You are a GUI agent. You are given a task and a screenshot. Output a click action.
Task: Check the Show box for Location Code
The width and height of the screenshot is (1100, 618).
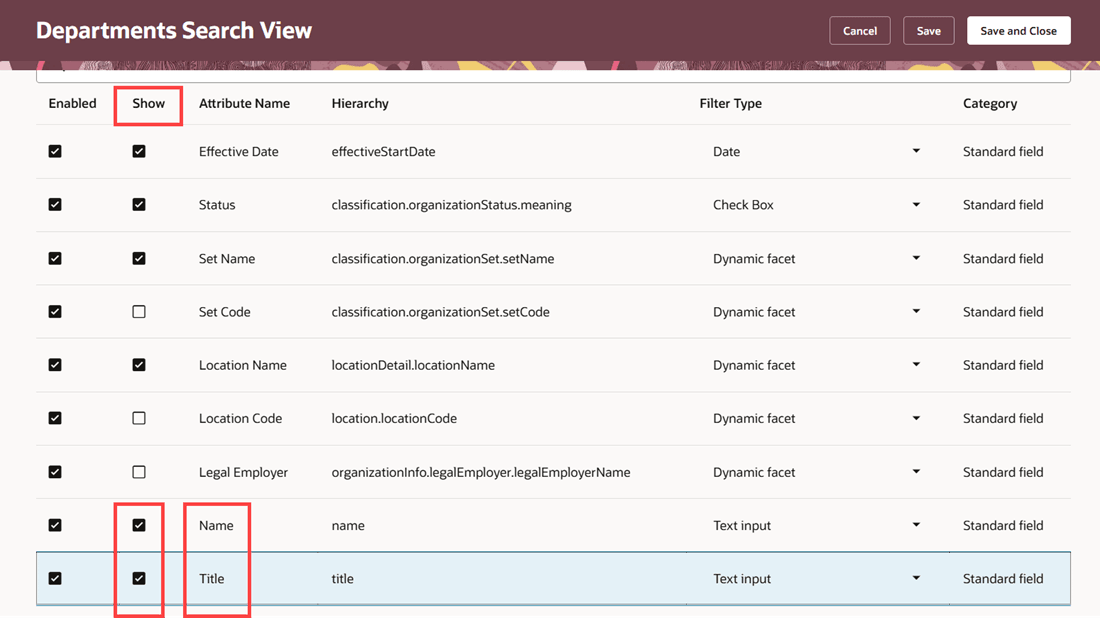tap(139, 418)
